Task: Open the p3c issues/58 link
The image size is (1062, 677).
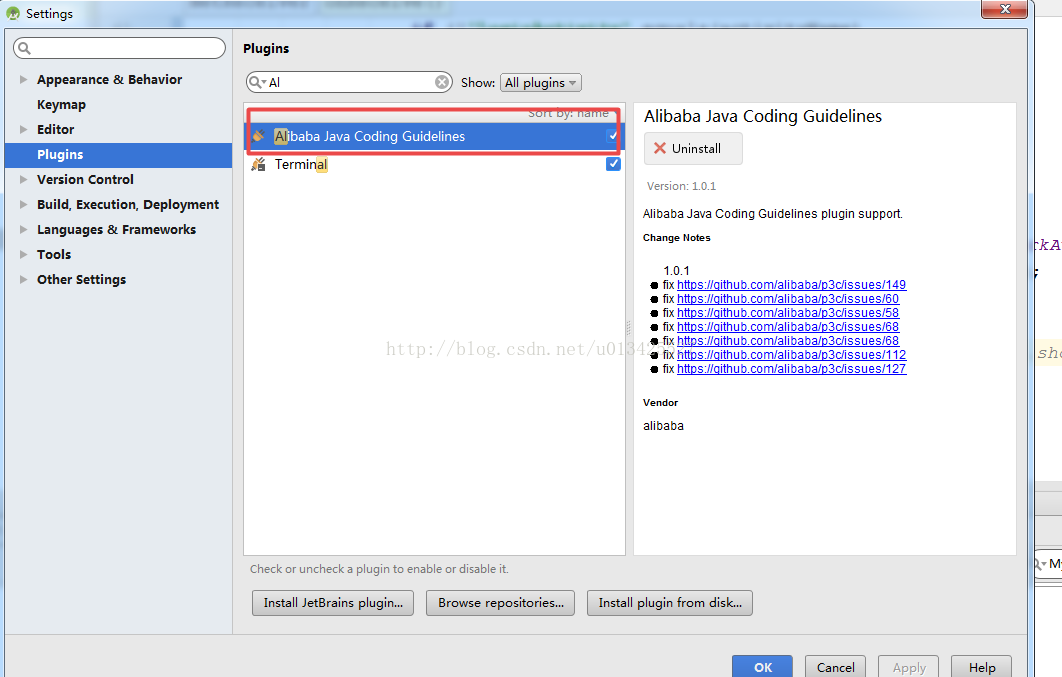Action: (x=788, y=313)
